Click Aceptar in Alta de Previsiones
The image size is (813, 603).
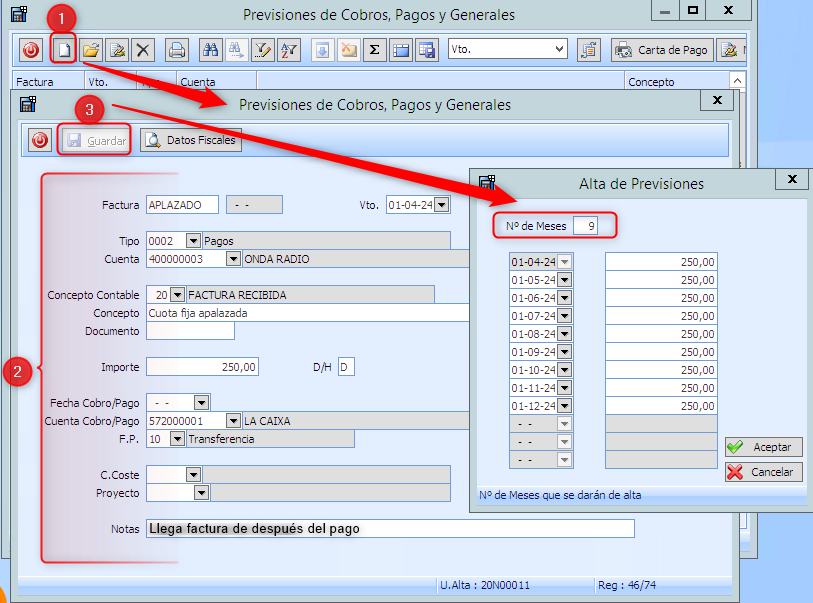[763, 447]
